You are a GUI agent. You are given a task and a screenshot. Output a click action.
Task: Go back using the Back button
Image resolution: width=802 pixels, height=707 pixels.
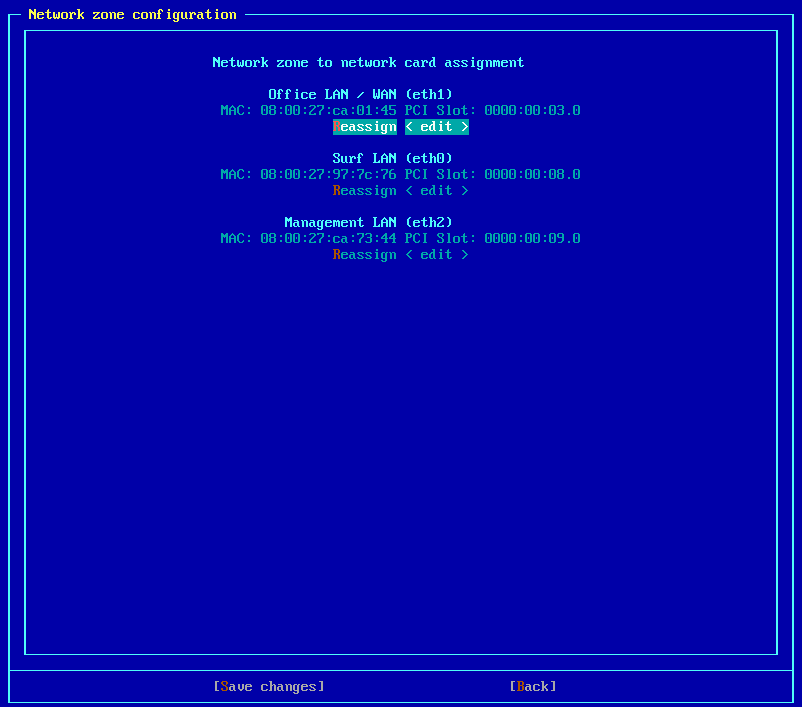click(x=533, y=687)
